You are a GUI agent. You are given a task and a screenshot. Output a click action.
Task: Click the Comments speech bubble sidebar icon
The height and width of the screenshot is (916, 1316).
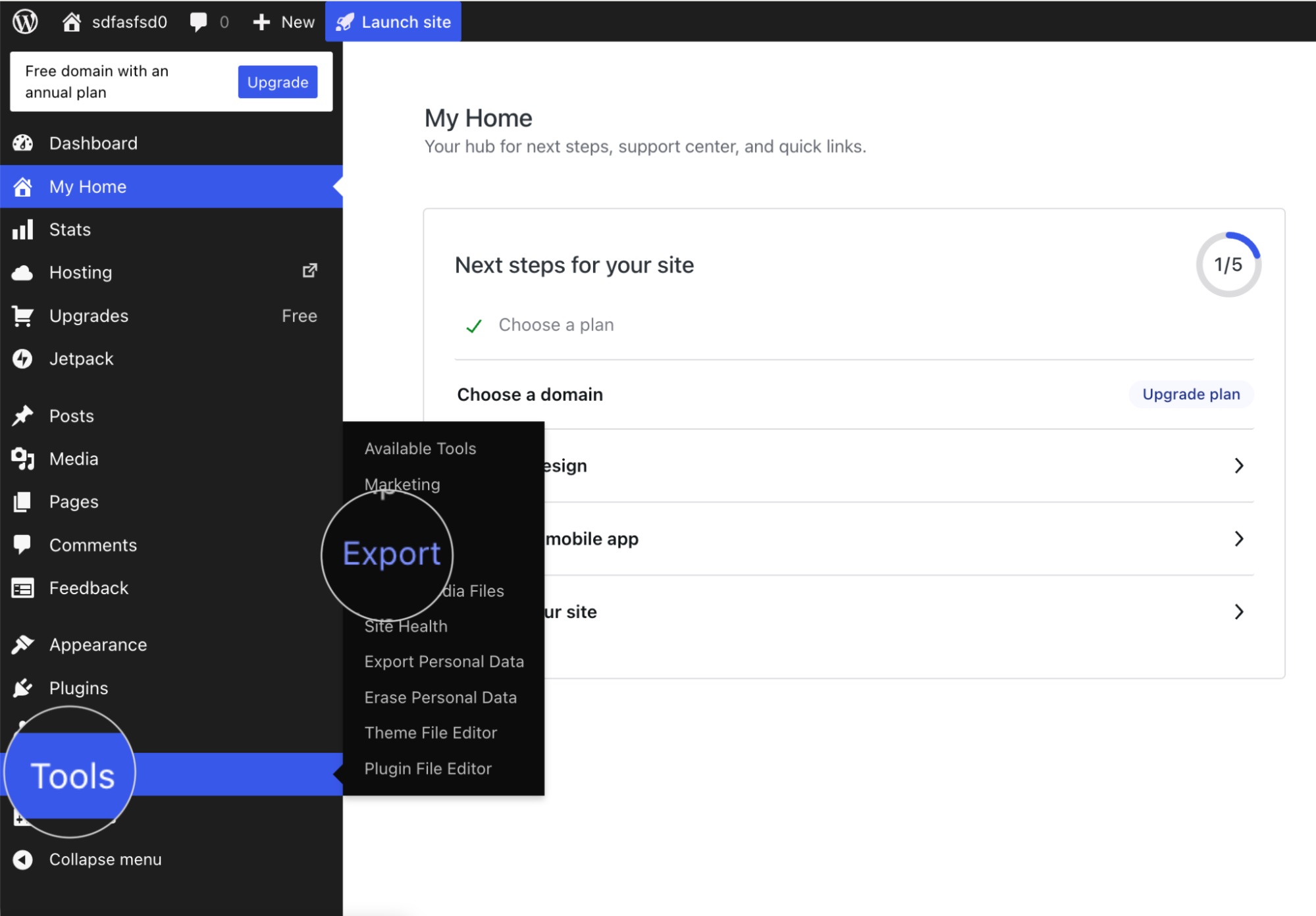click(x=23, y=545)
